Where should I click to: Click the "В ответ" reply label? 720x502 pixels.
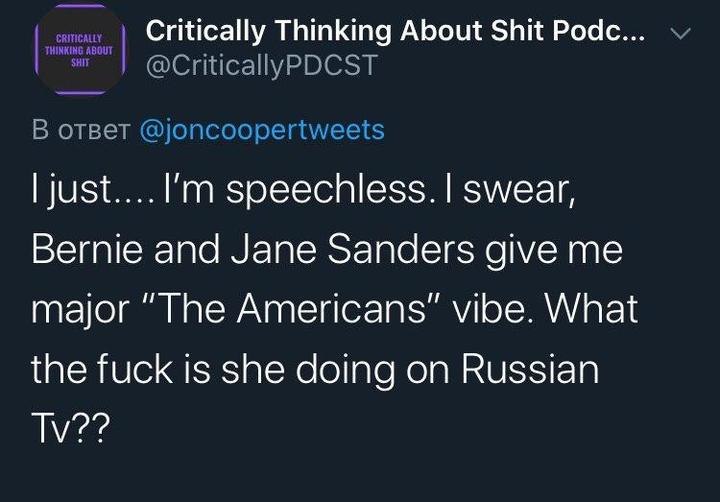[x=83, y=131]
